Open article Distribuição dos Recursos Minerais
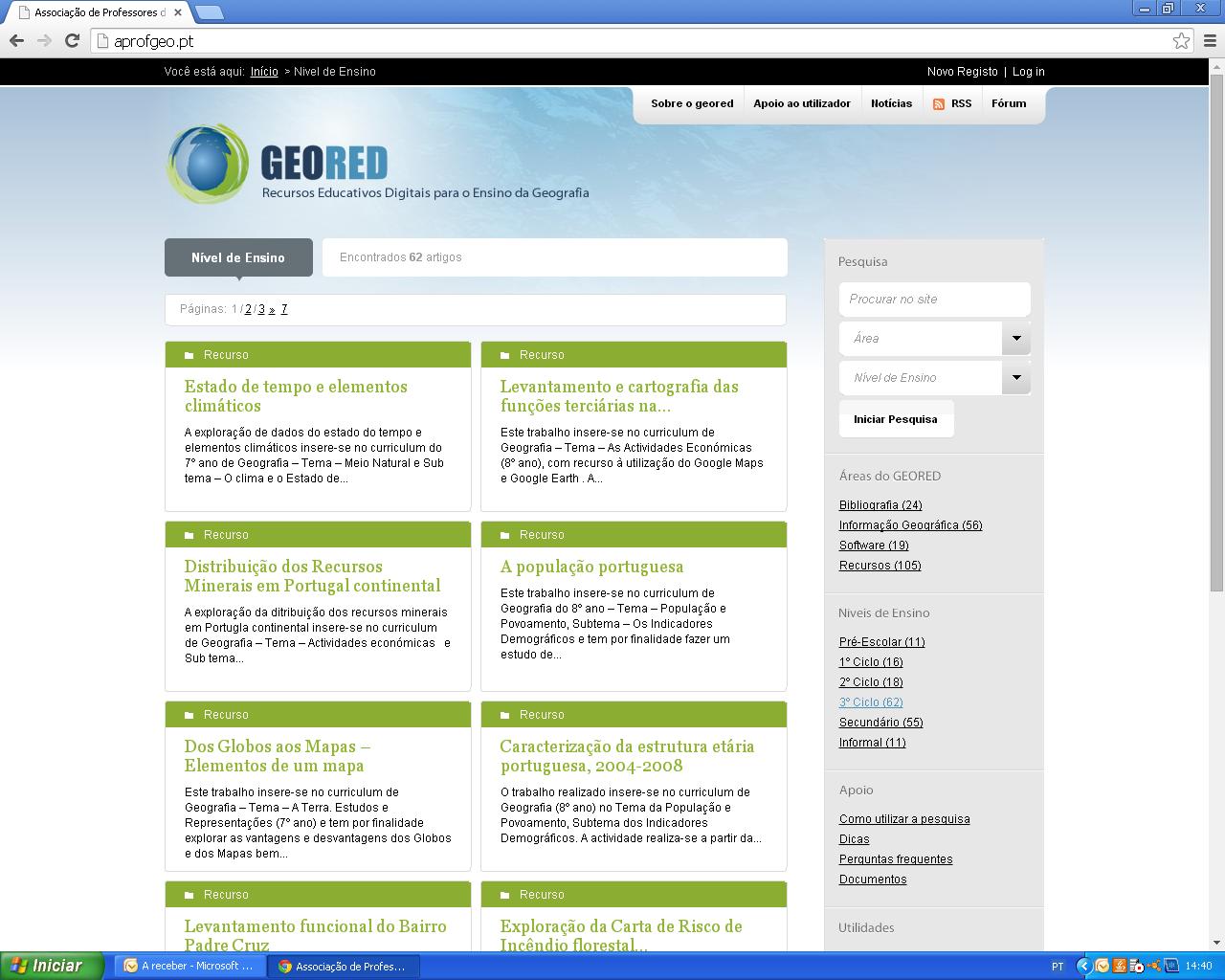1225x980 pixels. (x=312, y=576)
